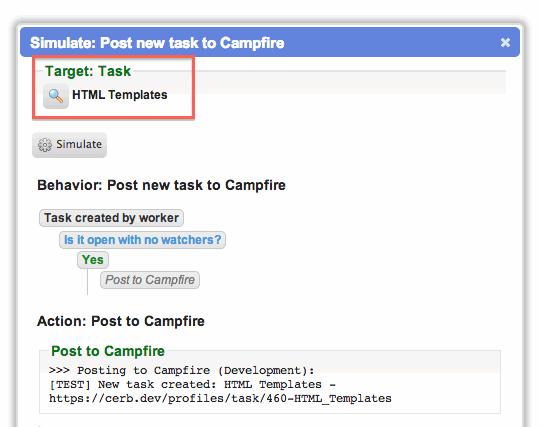Click the cerb.dev task URL in output
541x427 pixels.
click(x=220, y=399)
